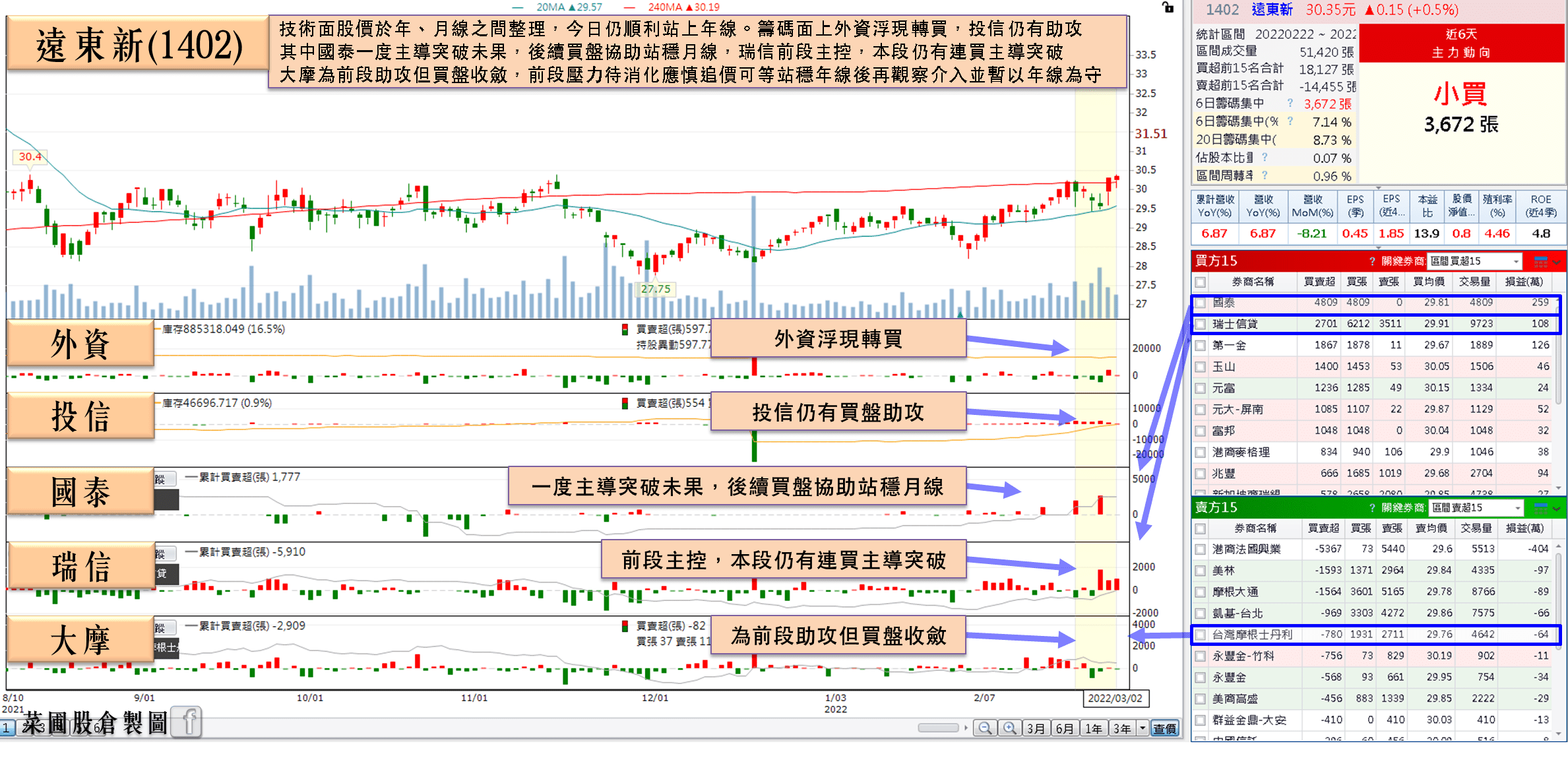Viewport: 1568px width, 758px height.
Task: Select 富邦 row in buyers list
Action: click(1373, 431)
